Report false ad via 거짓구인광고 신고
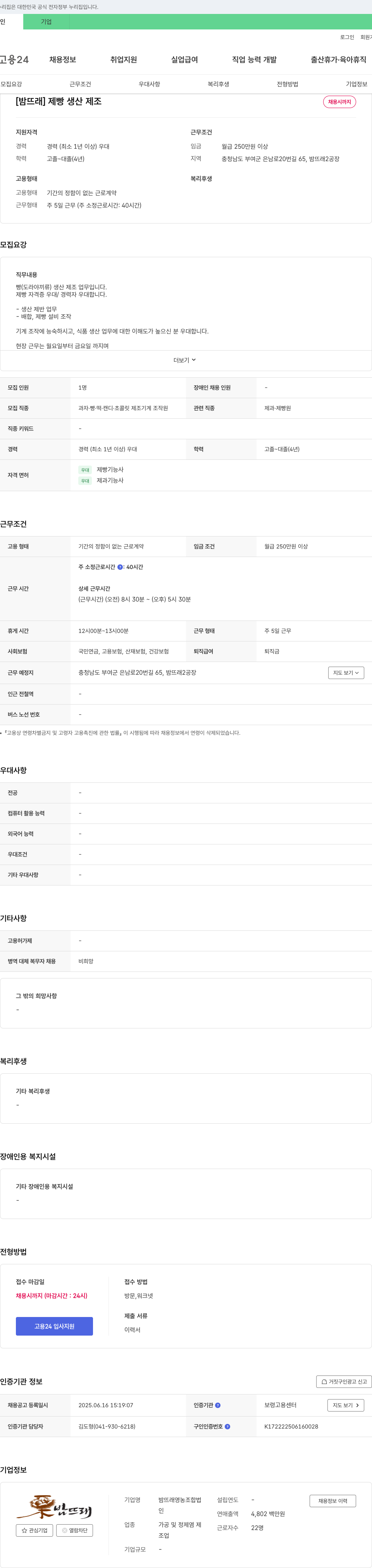The width and height of the screenshot is (372, 1568). coord(344,1381)
